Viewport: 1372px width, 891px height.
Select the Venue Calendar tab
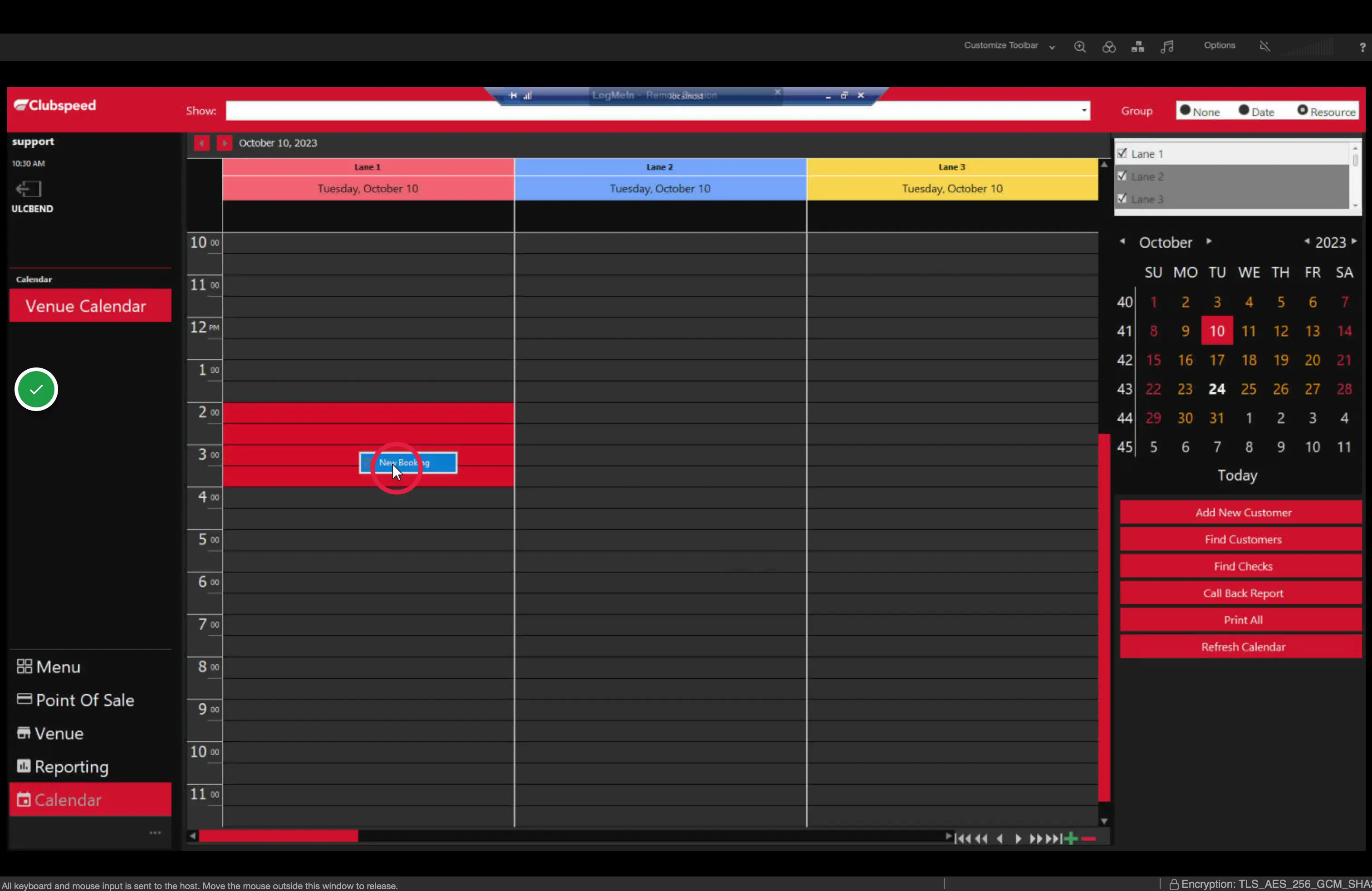point(90,305)
